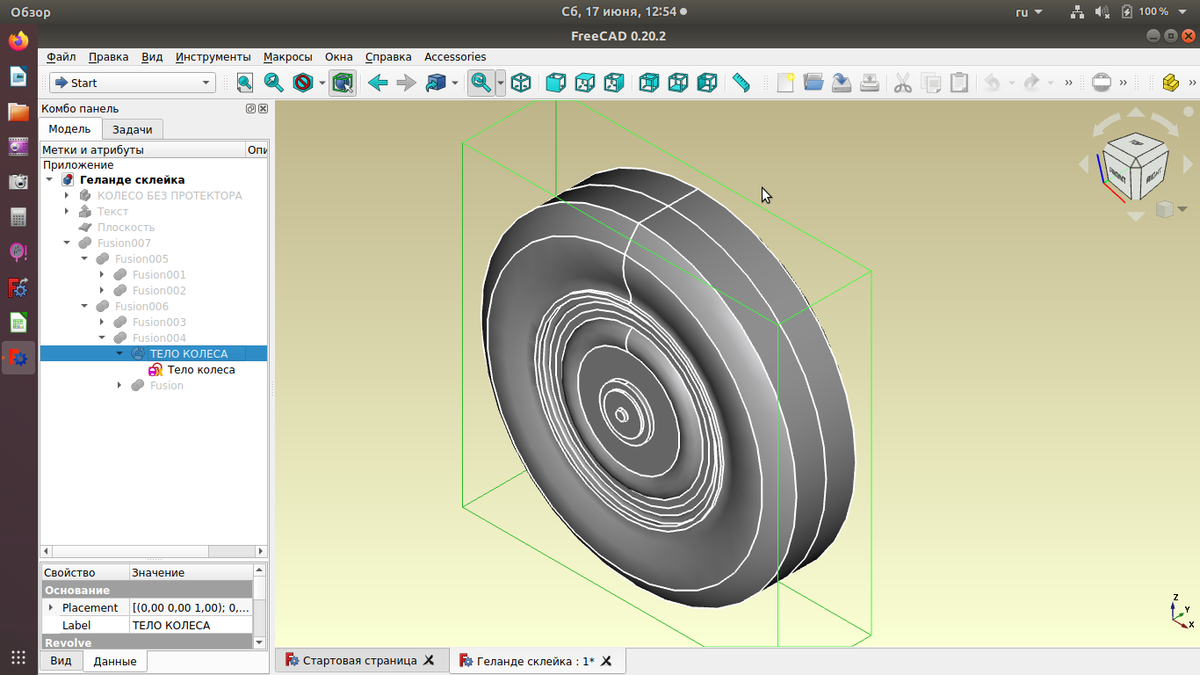
Task: Click the open document folder icon
Action: pyautogui.click(x=813, y=83)
